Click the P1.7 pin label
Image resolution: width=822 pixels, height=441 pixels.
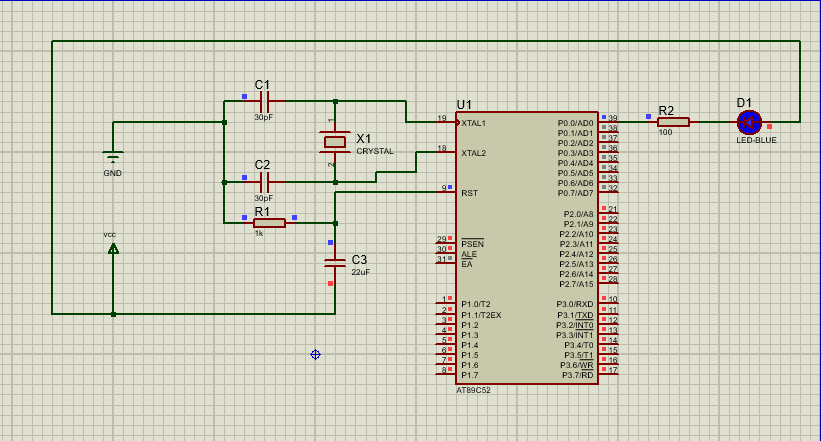[470, 375]
